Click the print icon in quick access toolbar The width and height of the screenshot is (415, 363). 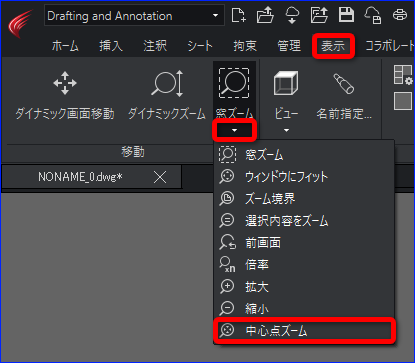pos(400,15)
